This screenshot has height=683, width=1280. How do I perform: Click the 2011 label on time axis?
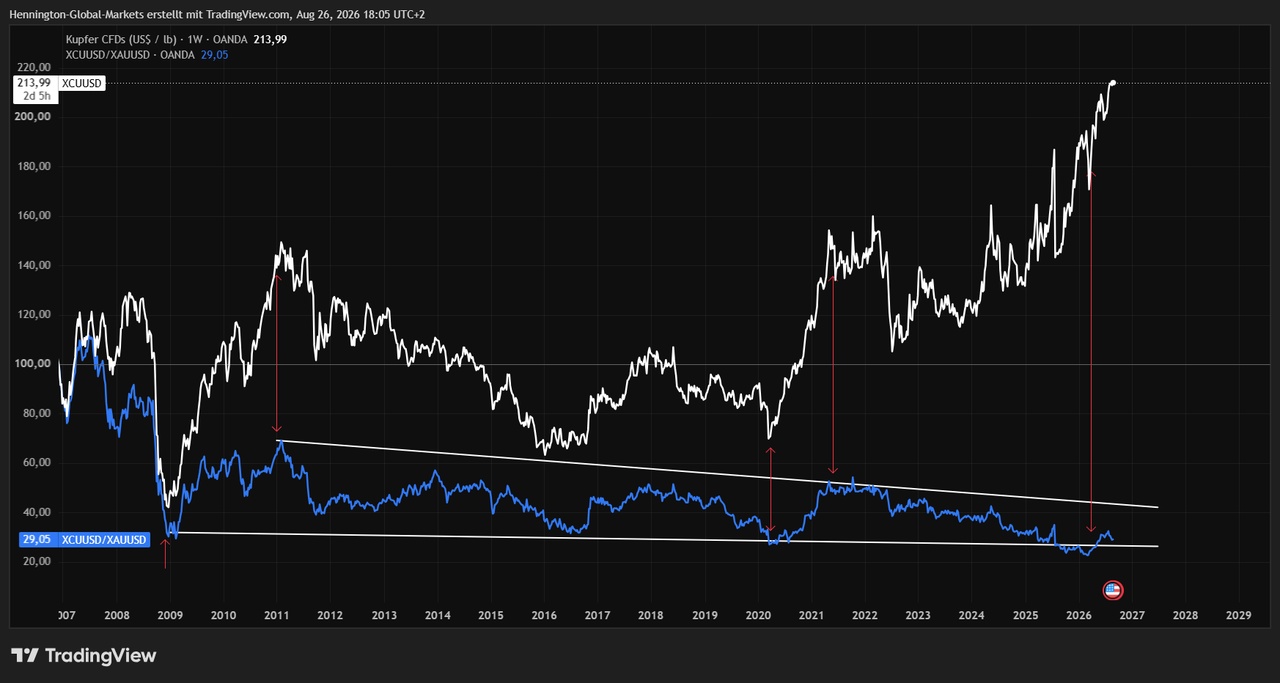pos(277,615)
